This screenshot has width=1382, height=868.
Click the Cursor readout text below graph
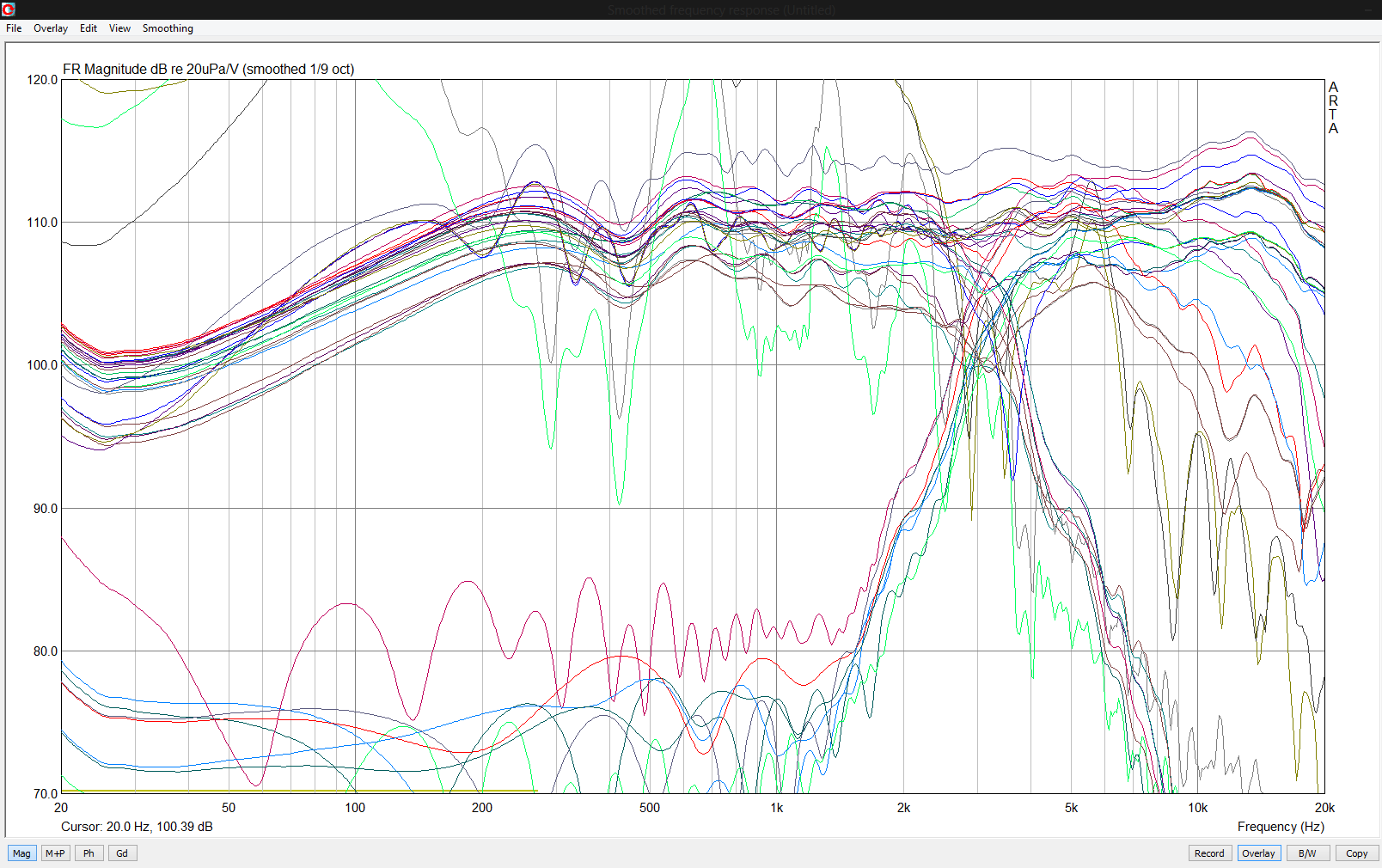pyautogui.click(x=137, y=827)
